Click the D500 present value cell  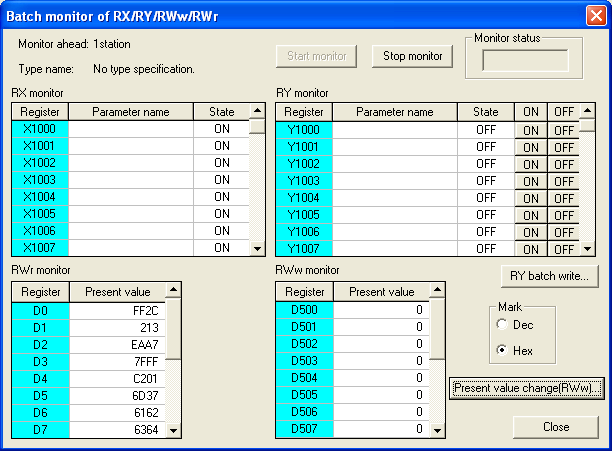[x=384, y=309]
